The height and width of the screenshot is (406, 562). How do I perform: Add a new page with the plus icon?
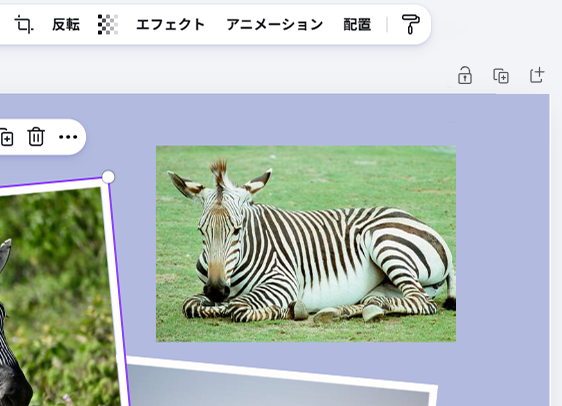537,75
